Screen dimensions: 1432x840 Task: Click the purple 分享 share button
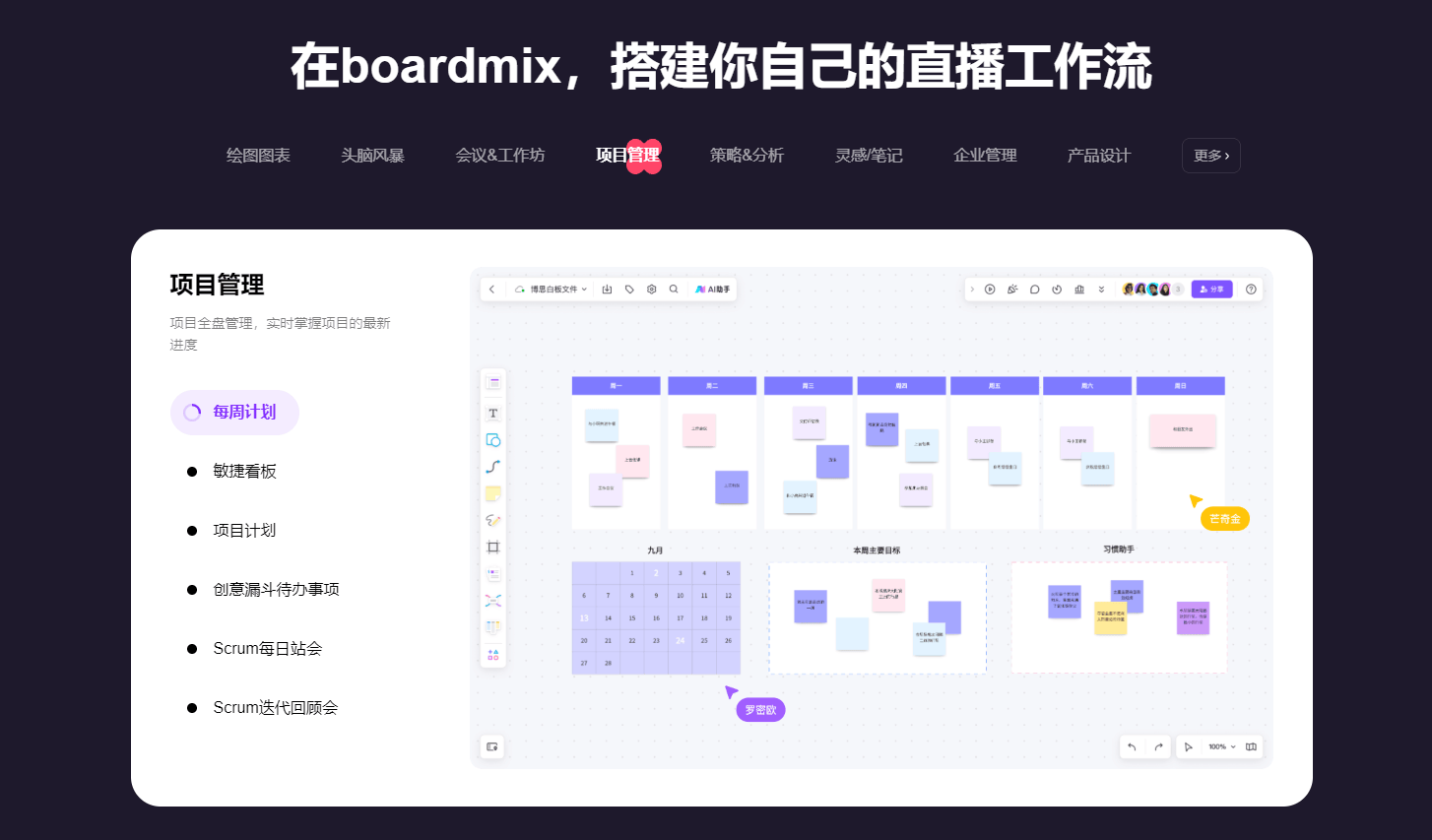[1211, 290]
